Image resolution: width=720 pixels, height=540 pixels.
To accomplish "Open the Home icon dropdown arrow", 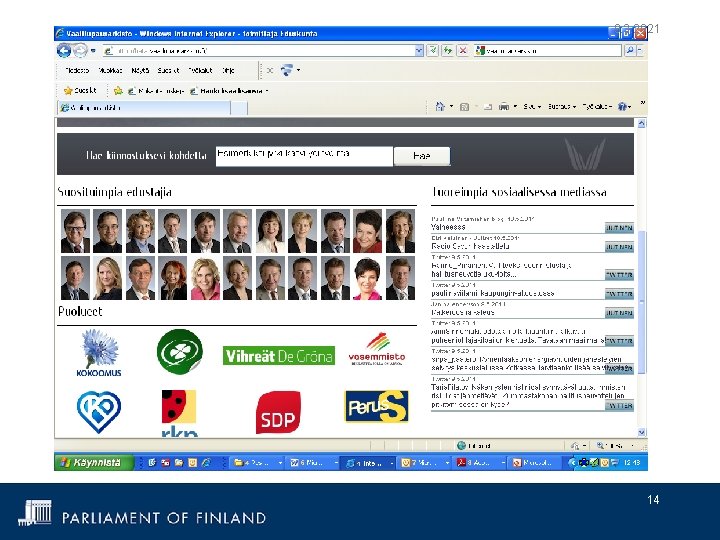I will pyautogui.click(x=451, y=107).
